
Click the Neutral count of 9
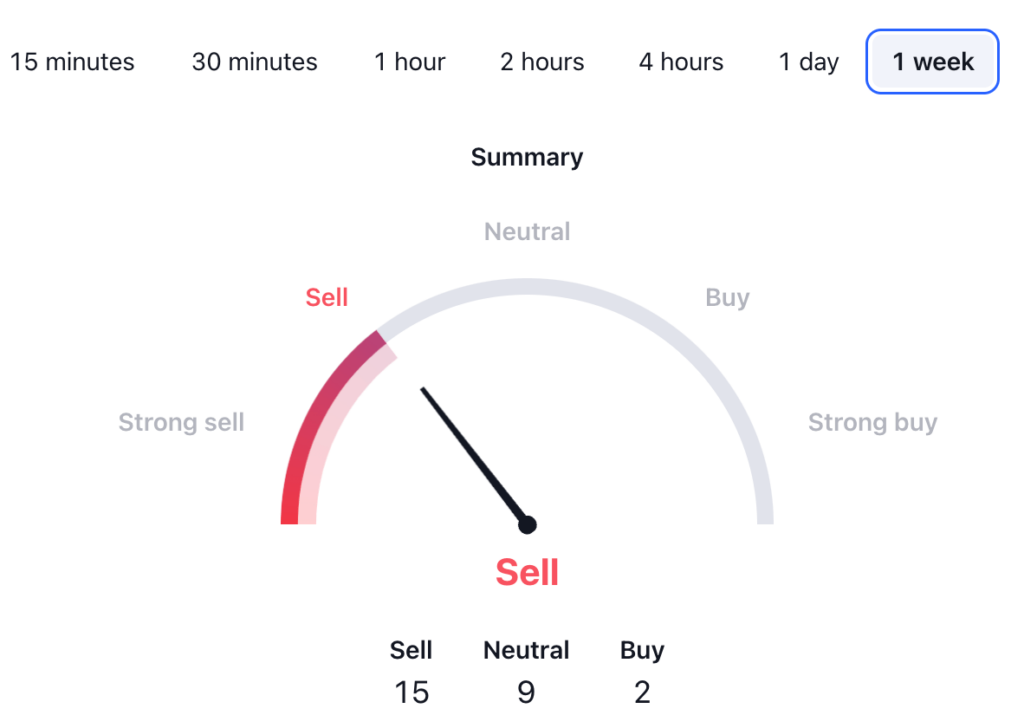[x=526, y=691]
